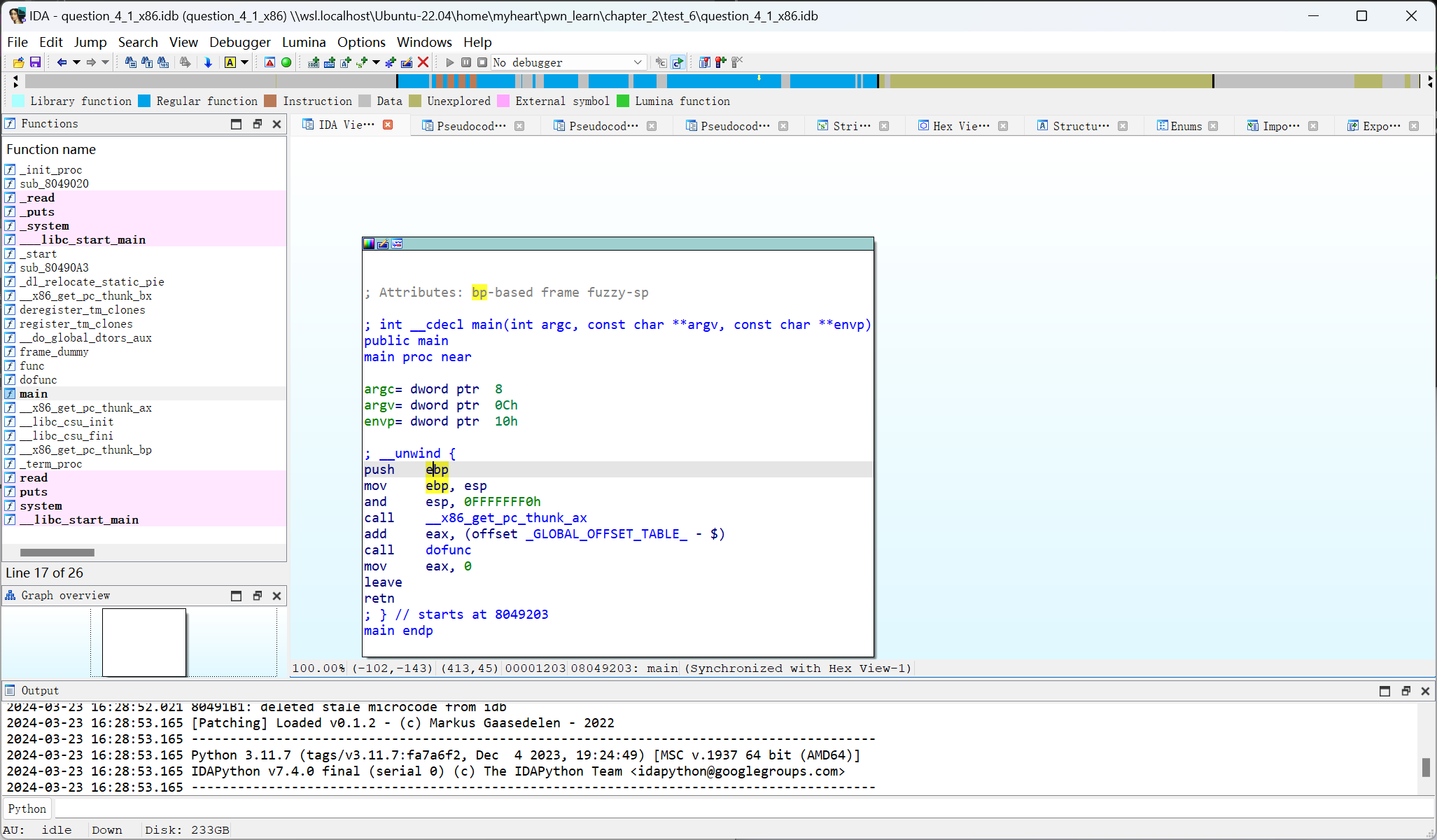Click the Functions panel horizontal scrollbar
The height and width of the screenshot is (840, 1437).
pyautogui.click(x=57, y=552)
